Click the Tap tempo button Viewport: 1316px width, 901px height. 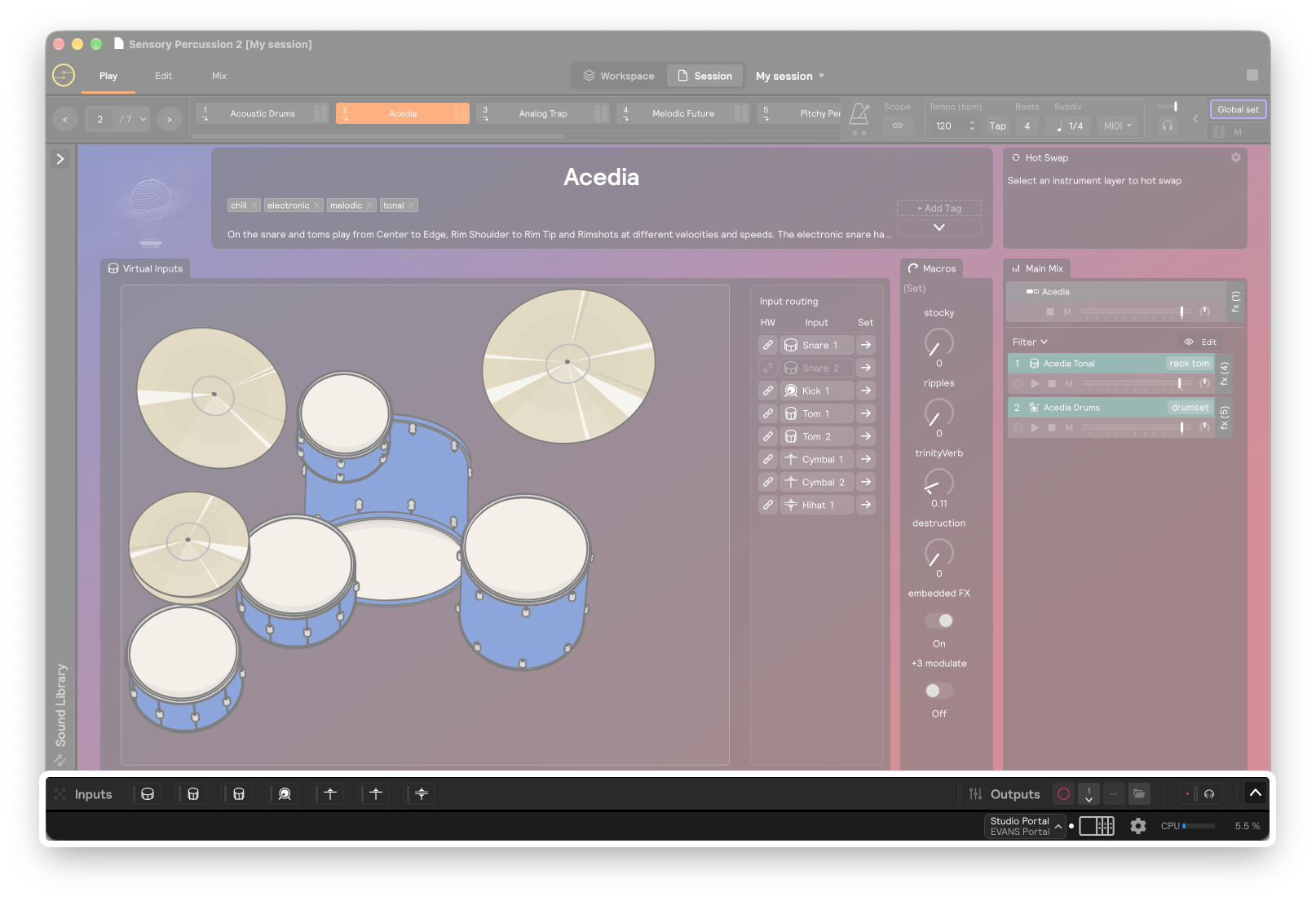click(998, 126)
